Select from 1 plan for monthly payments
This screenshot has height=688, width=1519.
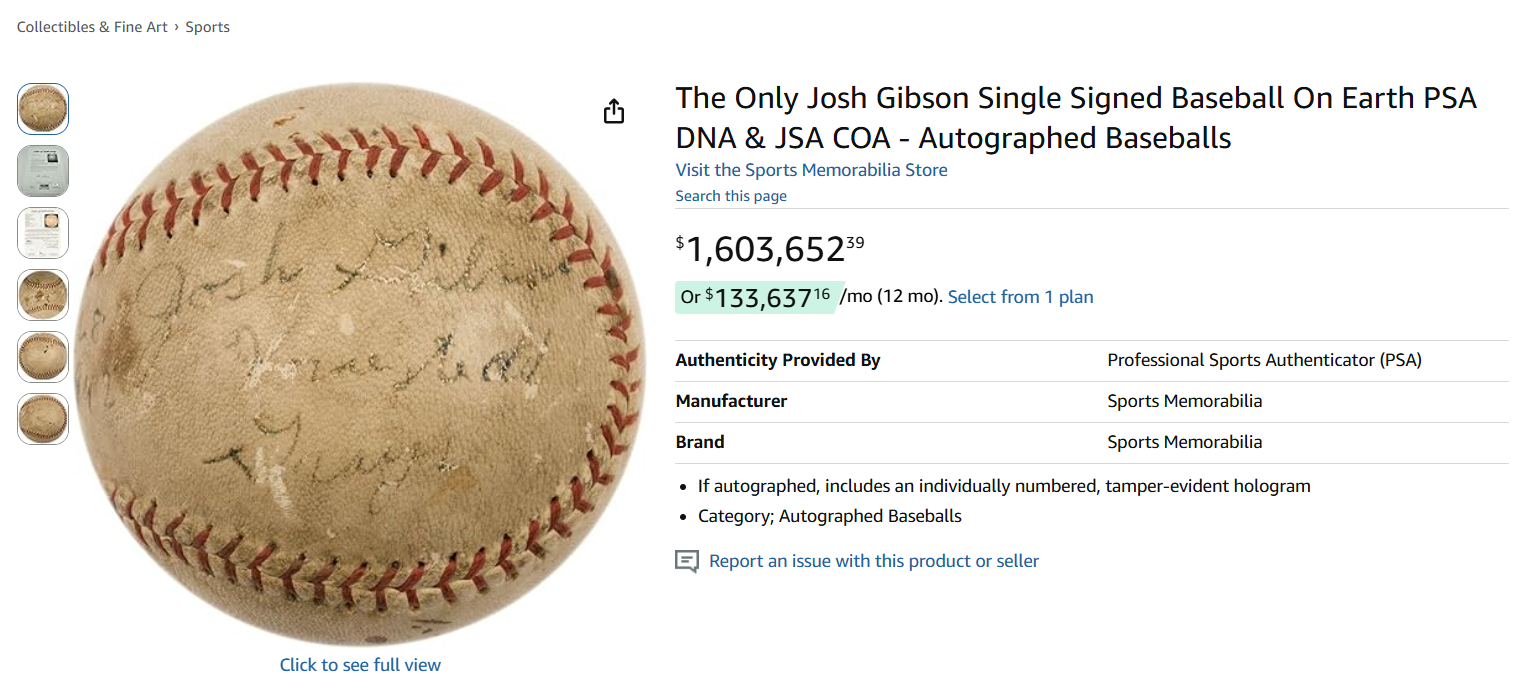(x=1020, y=296)
